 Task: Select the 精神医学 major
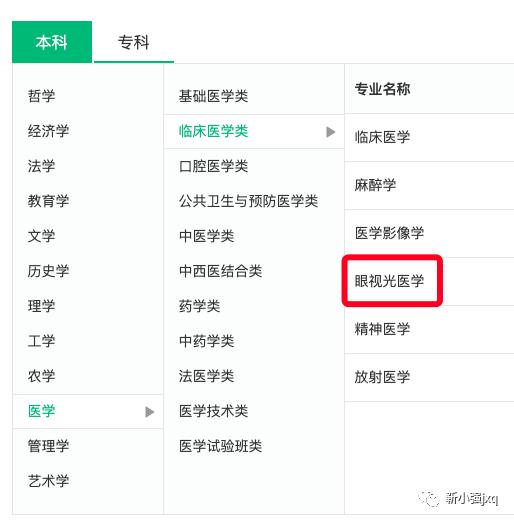point(382,329)
